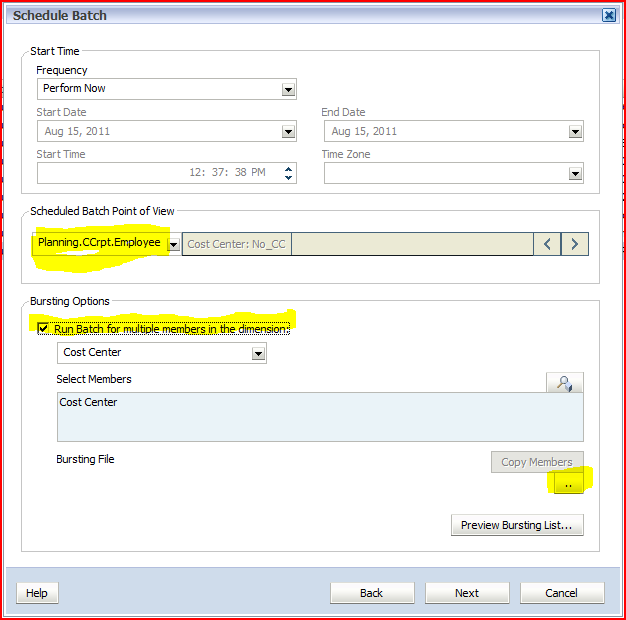626x620 pixels.
Task: Increase start time with up spinner arrow
Action: (288, 169)
